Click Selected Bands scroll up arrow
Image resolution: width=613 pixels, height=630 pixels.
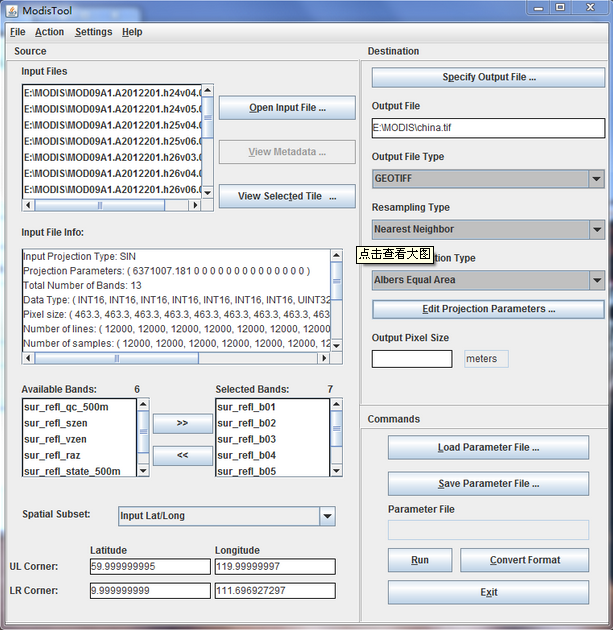click(336, 404)
